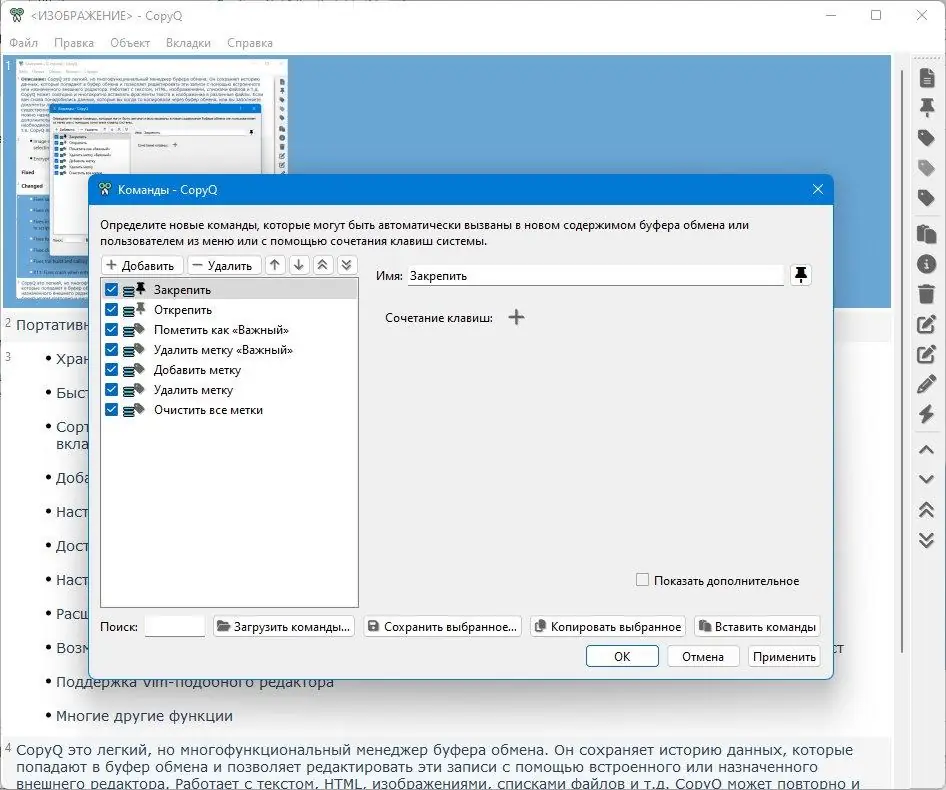
Task: Click the 'Поддержка vim-подобного редактора' line
Action: tap(195, 684)
